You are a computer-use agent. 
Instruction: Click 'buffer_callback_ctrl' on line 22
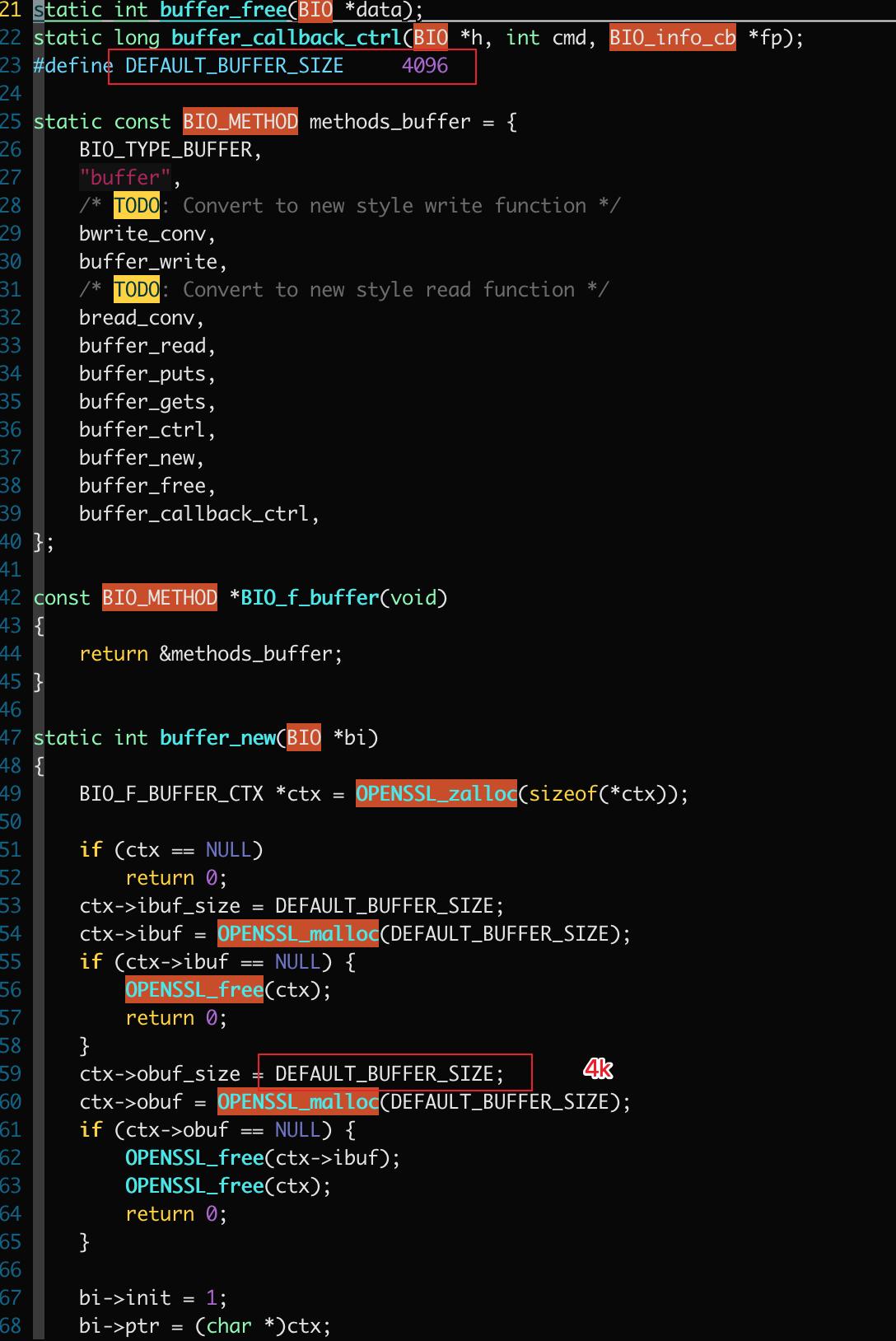click(x=286, y=38)
